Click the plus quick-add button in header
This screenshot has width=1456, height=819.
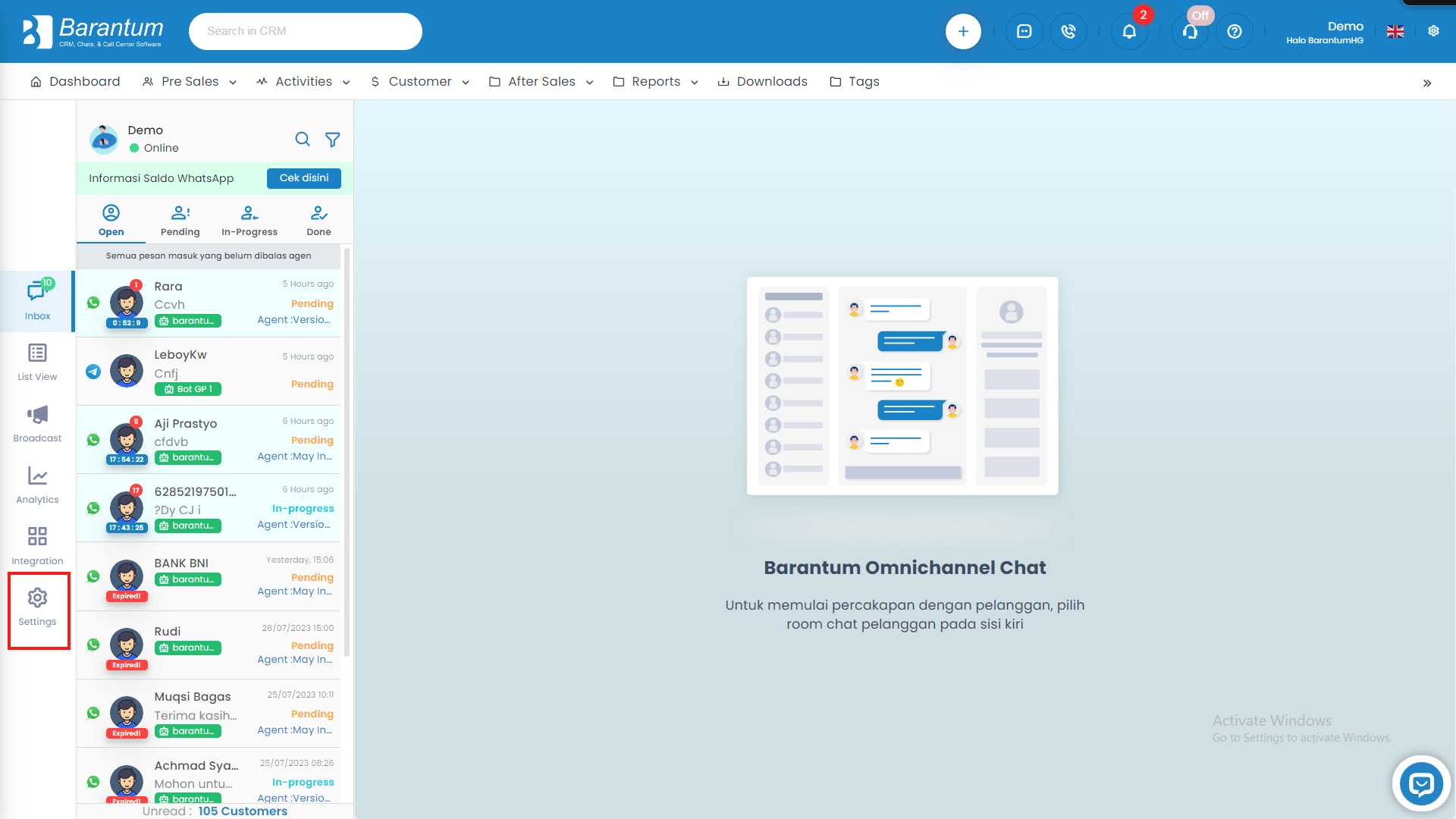click(x=963, y=31)
